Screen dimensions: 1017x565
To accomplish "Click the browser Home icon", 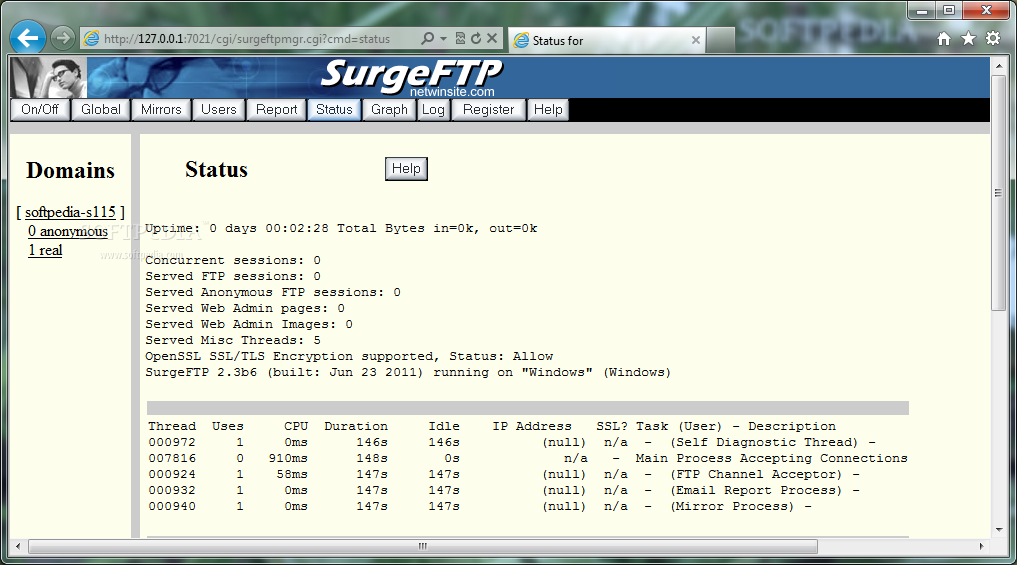I will 944,39.
